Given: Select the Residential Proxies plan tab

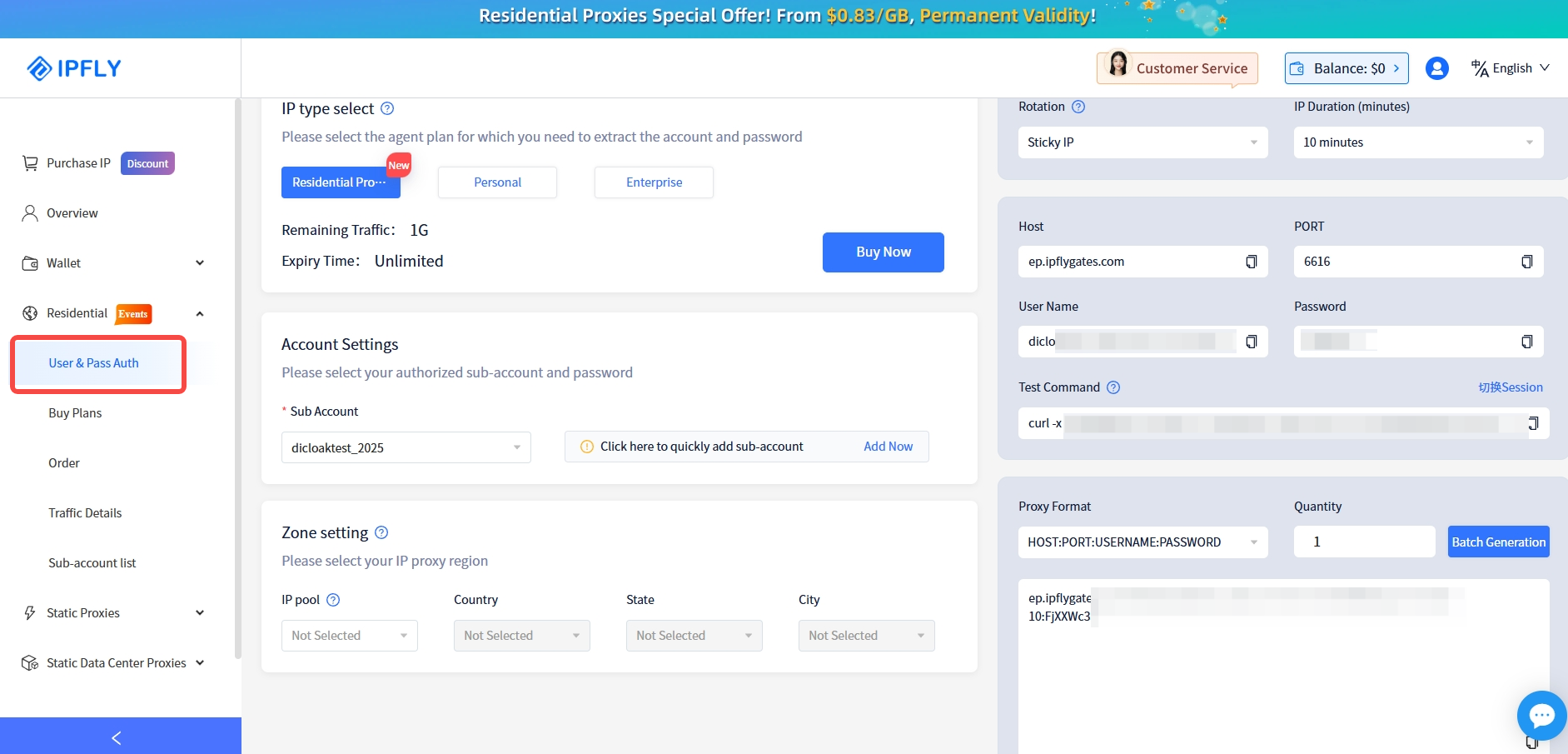Looking at the screenshot, I should [x=341, y=182].
